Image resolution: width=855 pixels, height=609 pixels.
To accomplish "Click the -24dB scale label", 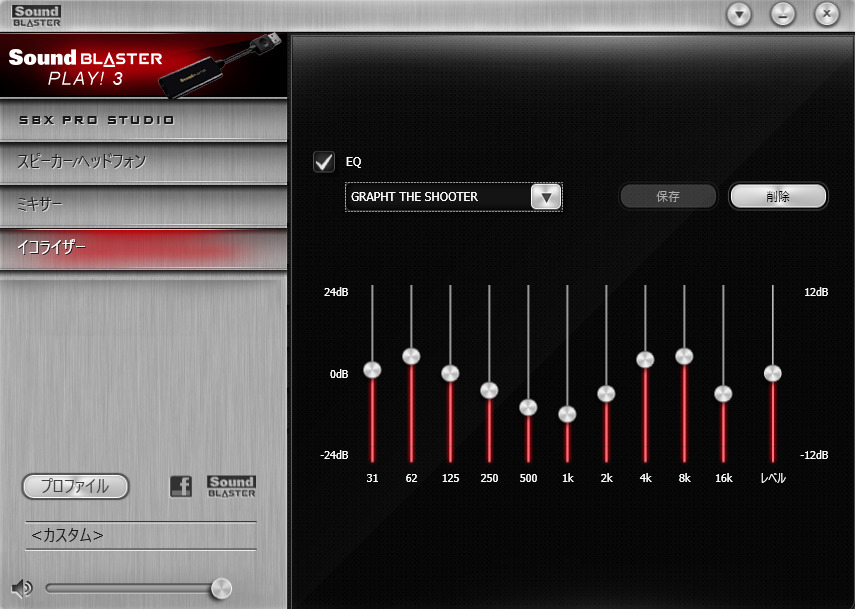I will click(334, 455).
